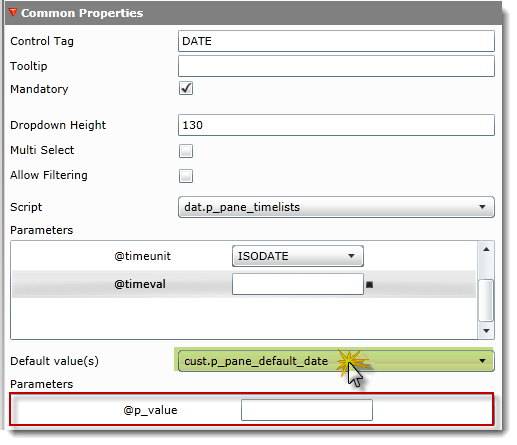Focus the @p_value input field
Image resolution: width=517 pixels, height=445 pixels.
pos(307,410)
